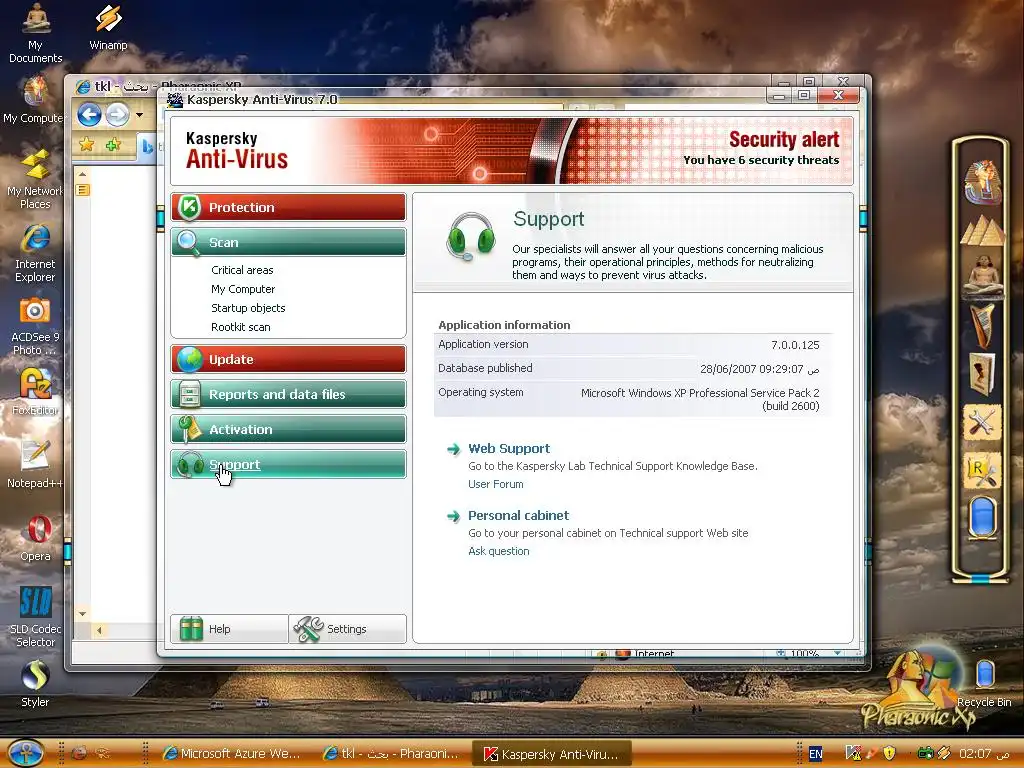Click the Database published date value
The image size is (1024, 768).
pyautogui.click(x=760, y=369)
